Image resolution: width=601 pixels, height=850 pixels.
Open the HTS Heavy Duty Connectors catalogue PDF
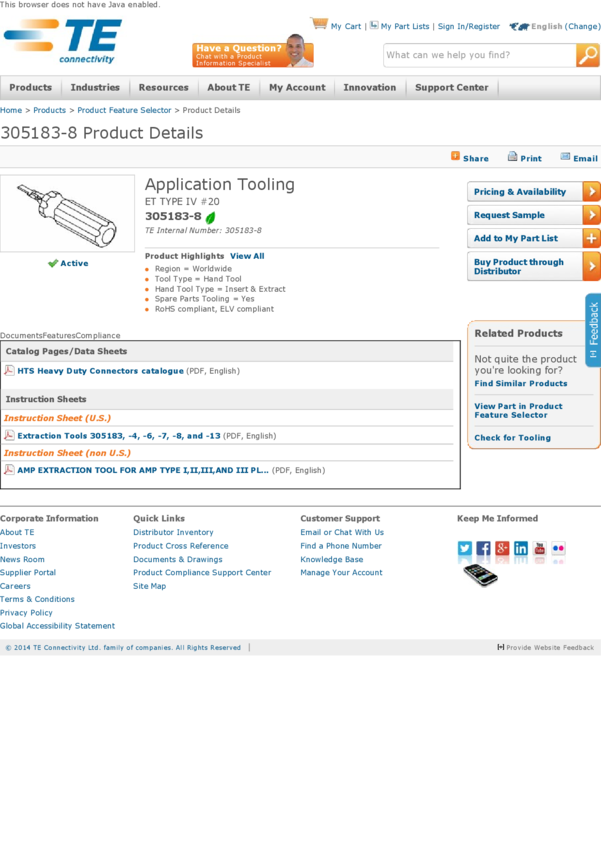pos(100,371)
